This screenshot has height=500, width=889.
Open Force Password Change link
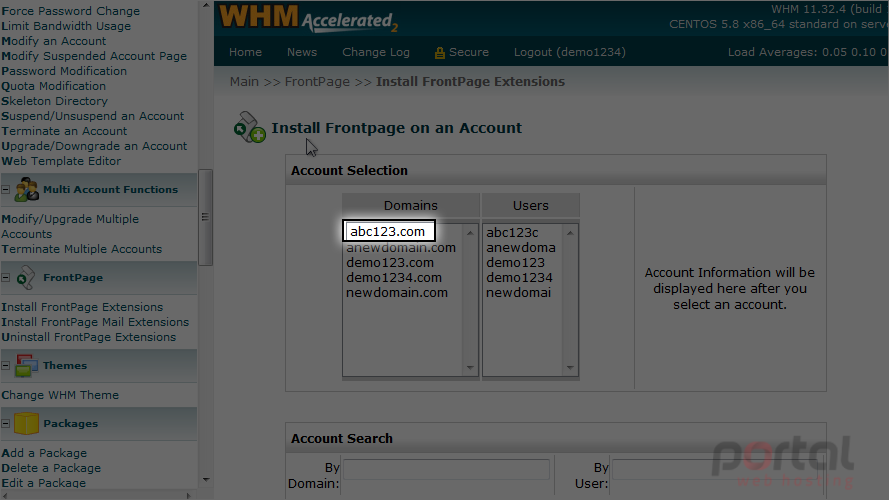click(71, 11)
